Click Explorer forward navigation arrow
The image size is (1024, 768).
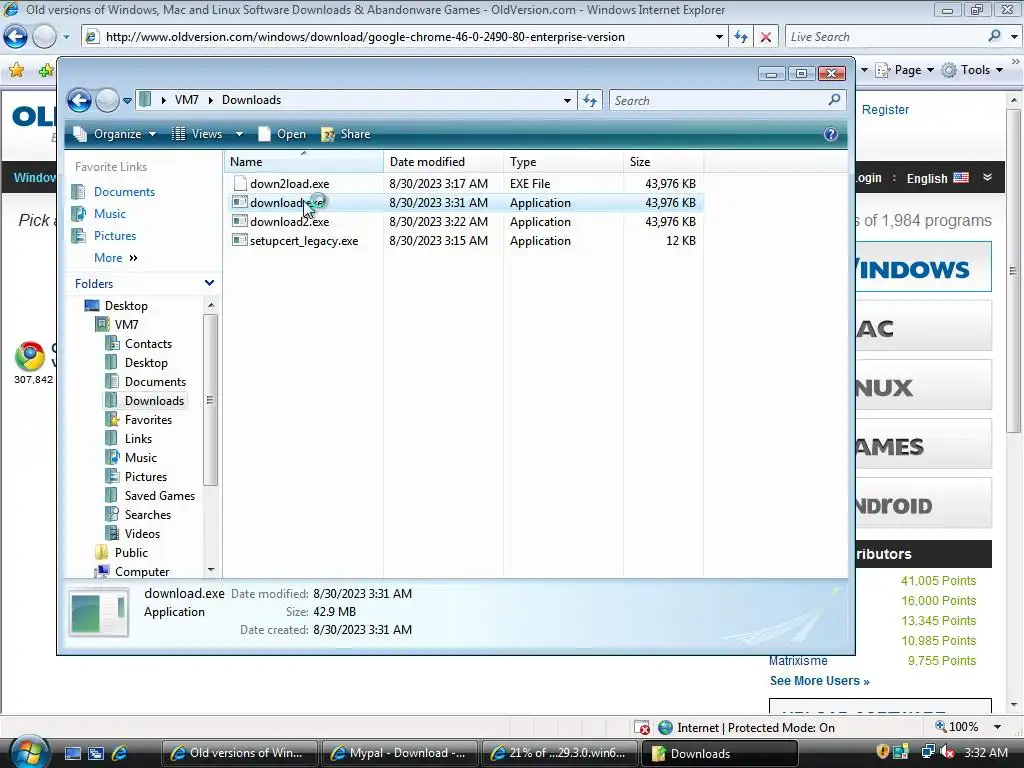coord(107,101)
